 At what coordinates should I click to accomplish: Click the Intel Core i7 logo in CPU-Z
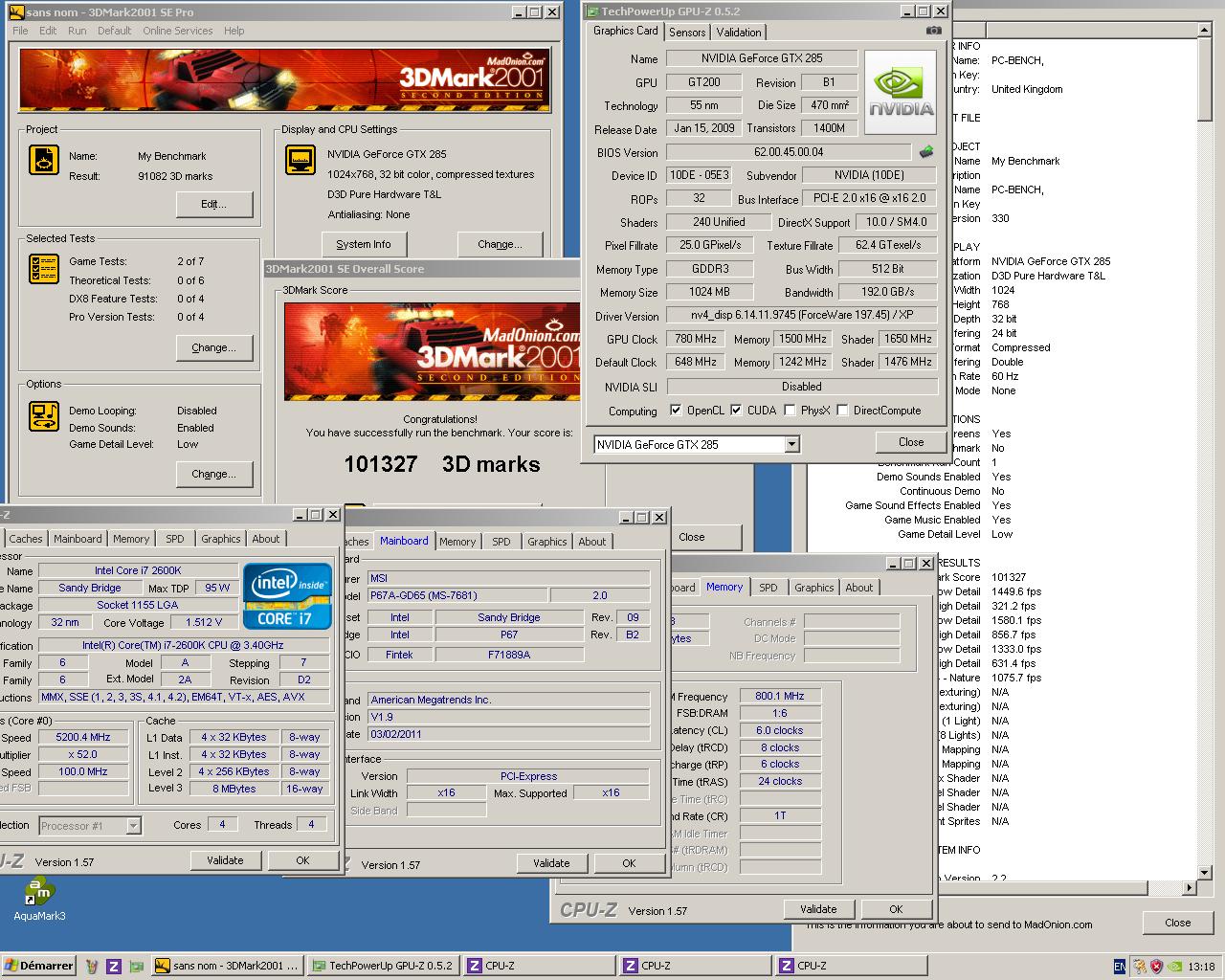click(287, 595)
